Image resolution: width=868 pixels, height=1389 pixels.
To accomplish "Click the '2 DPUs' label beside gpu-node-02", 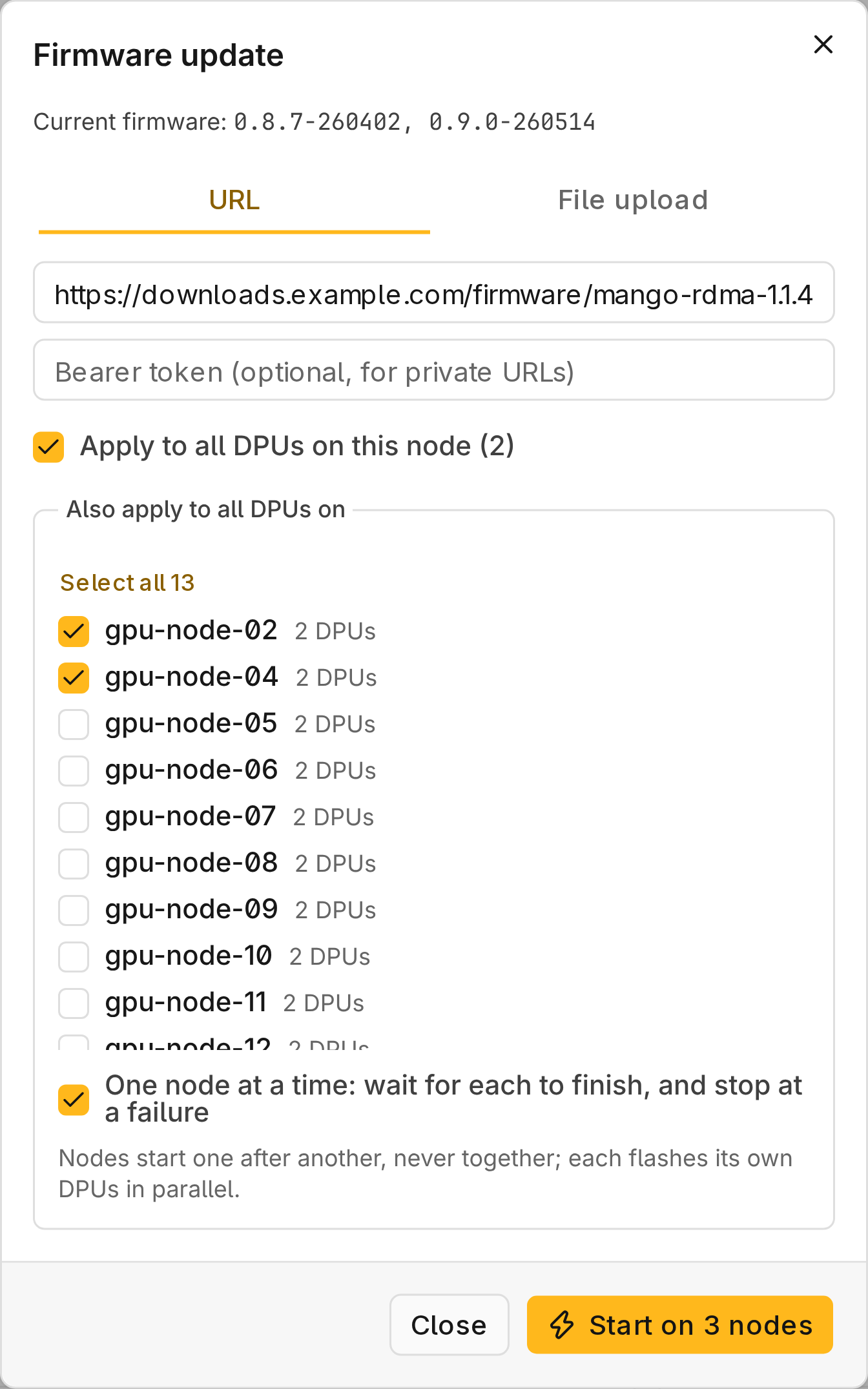I will 335,631.
